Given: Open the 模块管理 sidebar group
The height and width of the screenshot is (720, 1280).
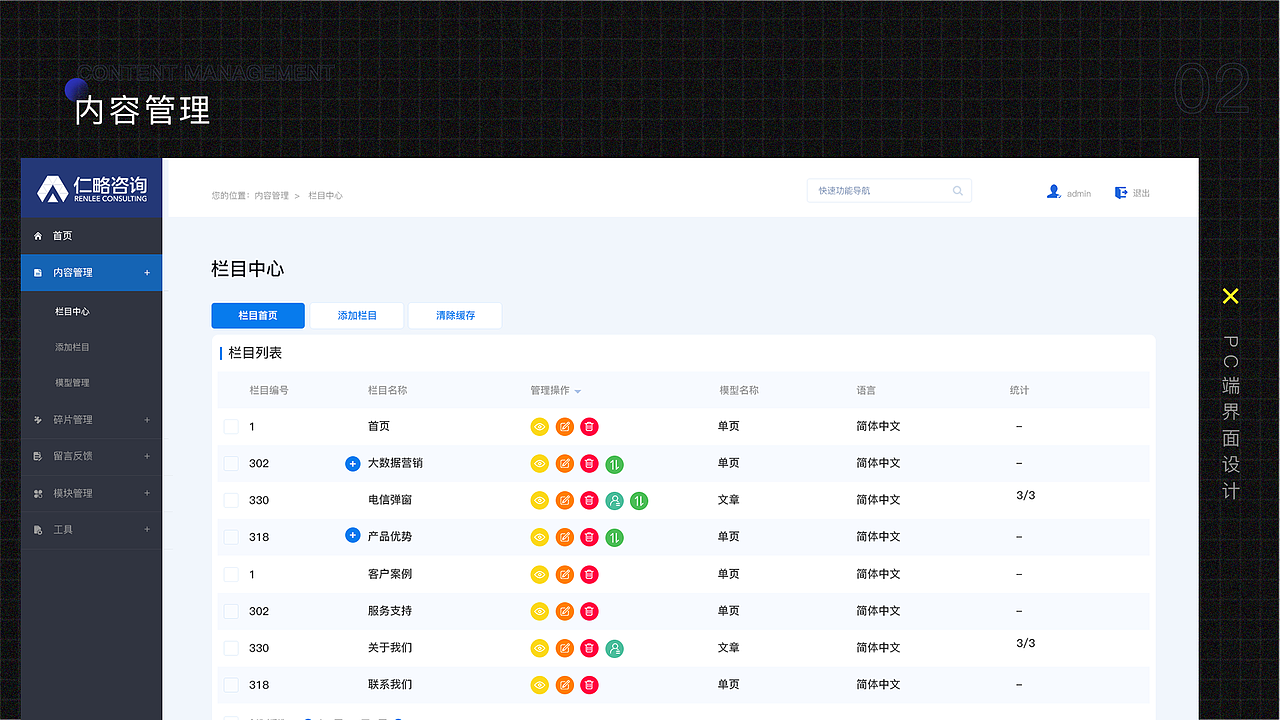Looking at the screenshot, I should pos(147,493).
